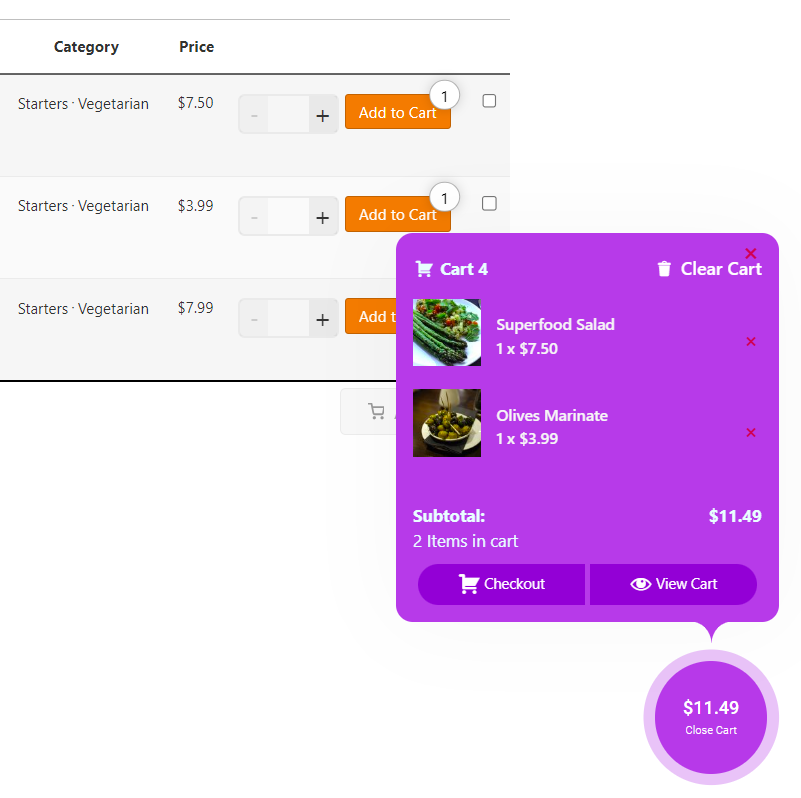The image size is (801, 798).
Task: Increase quantity of the $3.99 item
Action: tap(322, 218)
